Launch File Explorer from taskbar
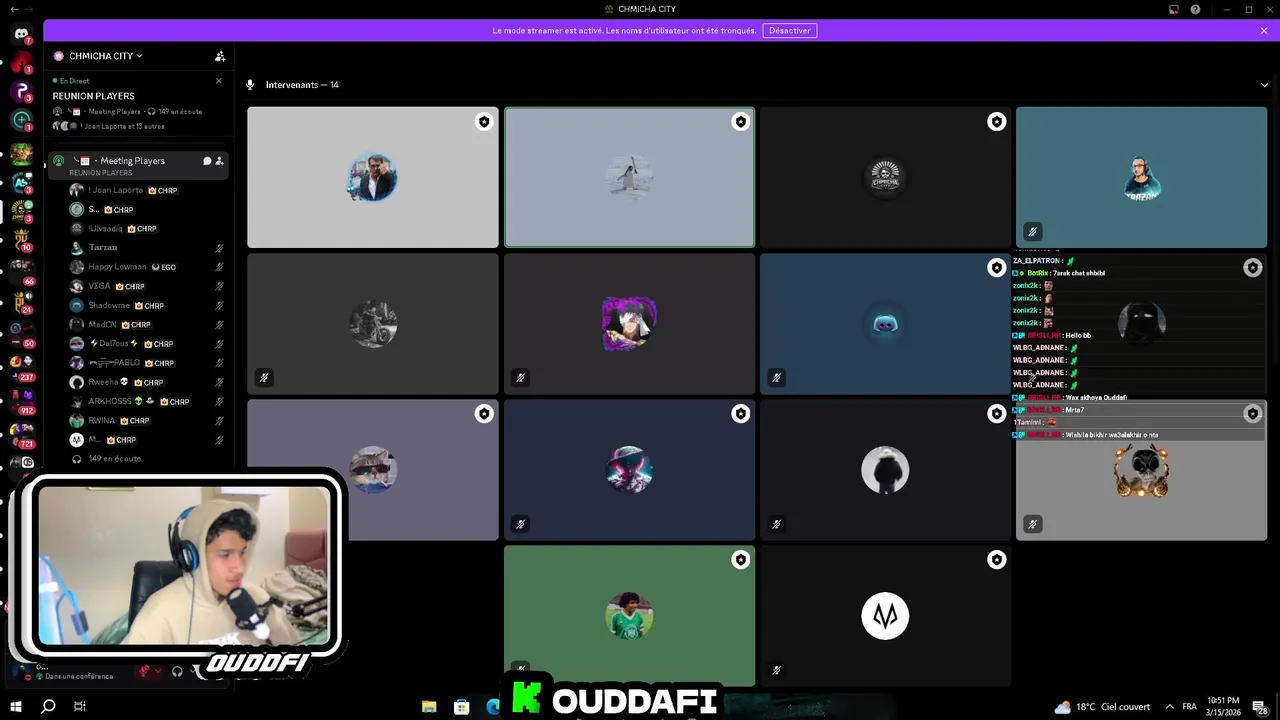 point(429,707)
